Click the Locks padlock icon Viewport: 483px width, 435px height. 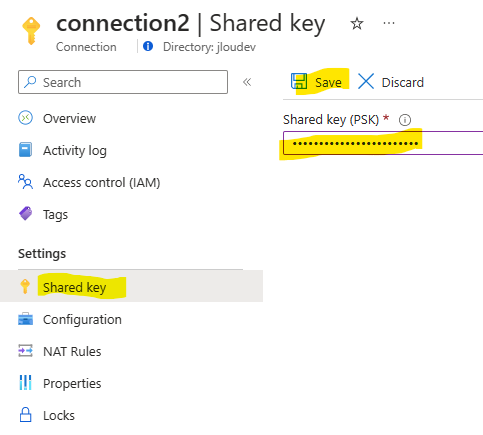tap(25, 415)
